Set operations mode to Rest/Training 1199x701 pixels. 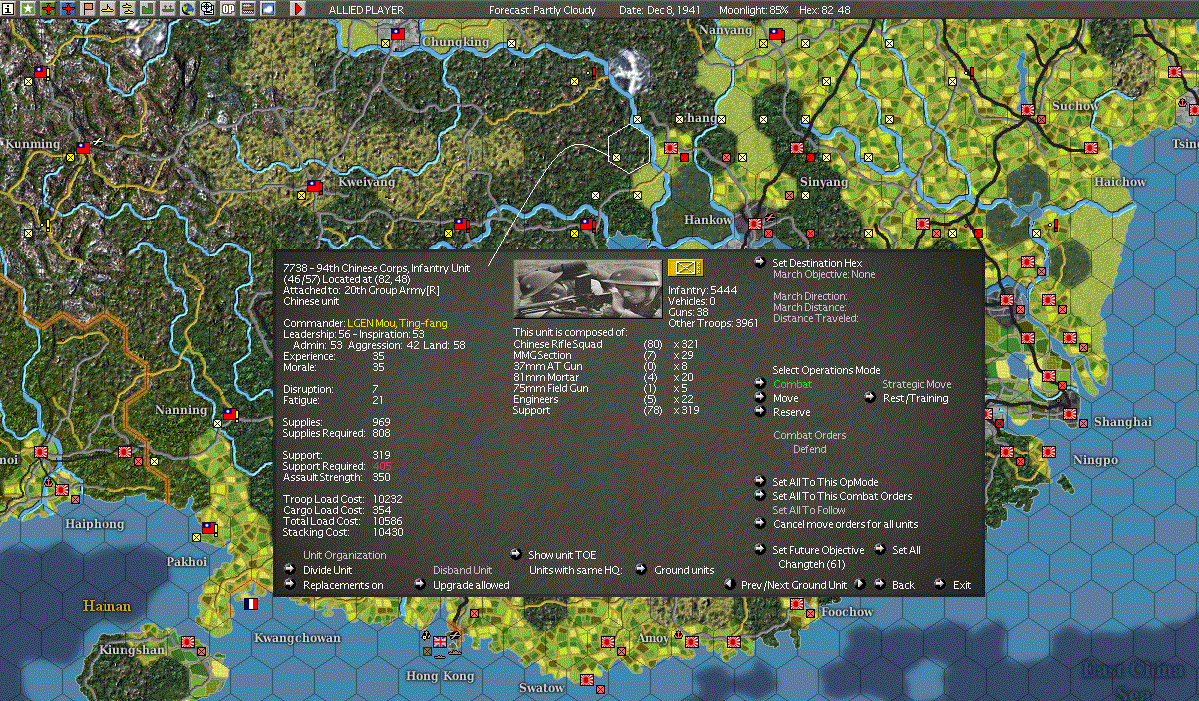click(x=915, y=398)
